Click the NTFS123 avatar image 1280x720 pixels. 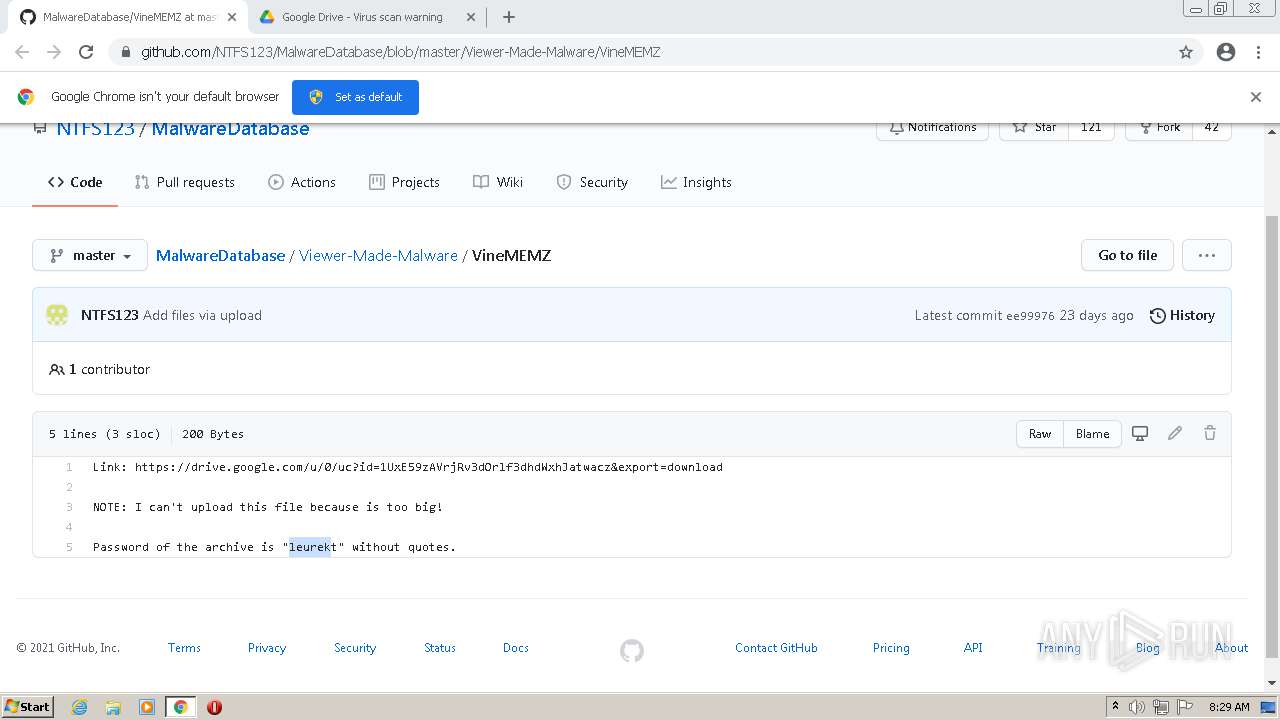pos(57,315)
